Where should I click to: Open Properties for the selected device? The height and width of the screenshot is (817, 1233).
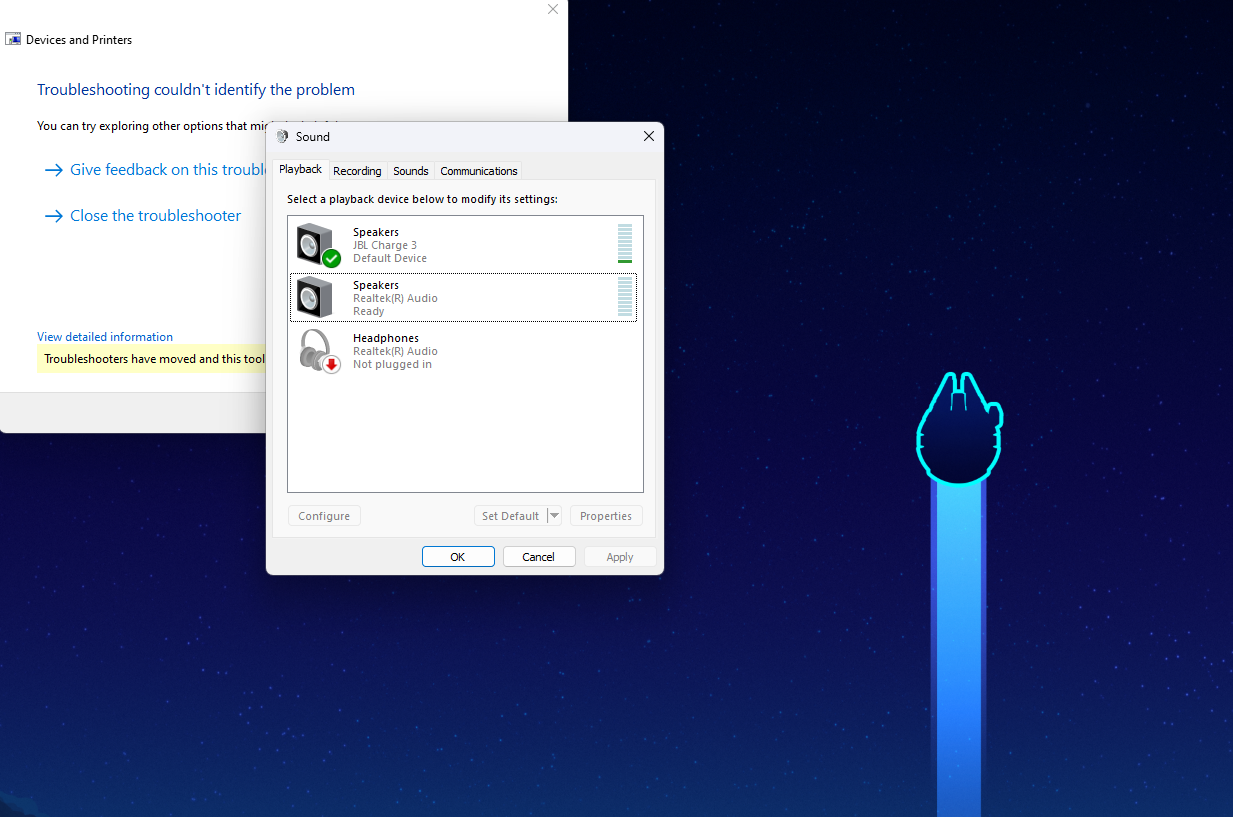coord(606,516)
